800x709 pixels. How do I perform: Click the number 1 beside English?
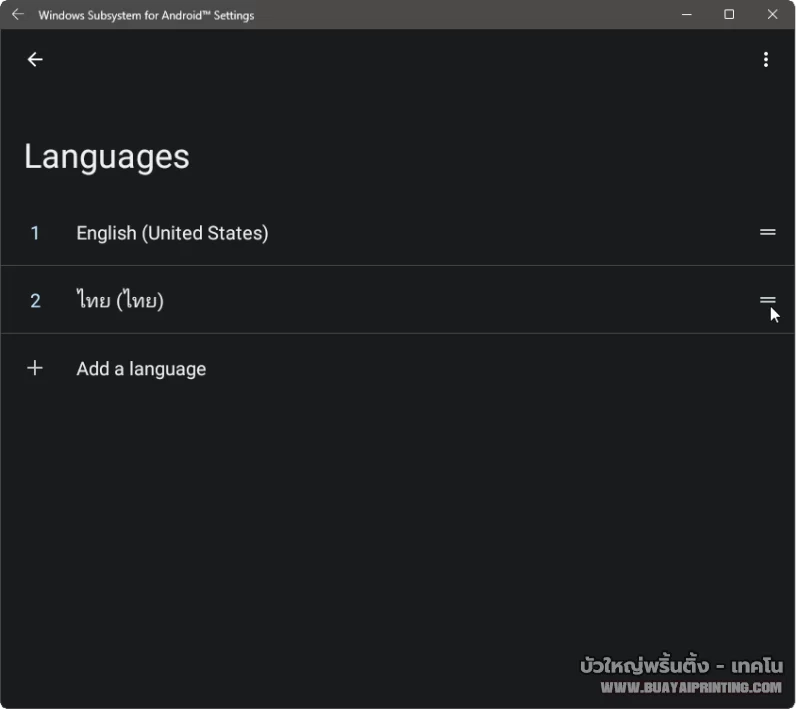[x=35, y=233]
